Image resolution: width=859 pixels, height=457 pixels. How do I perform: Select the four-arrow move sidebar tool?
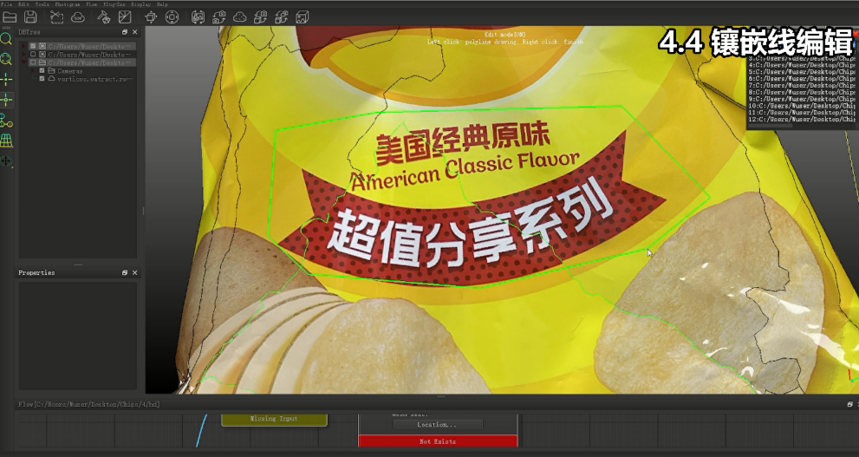point(6,162)
